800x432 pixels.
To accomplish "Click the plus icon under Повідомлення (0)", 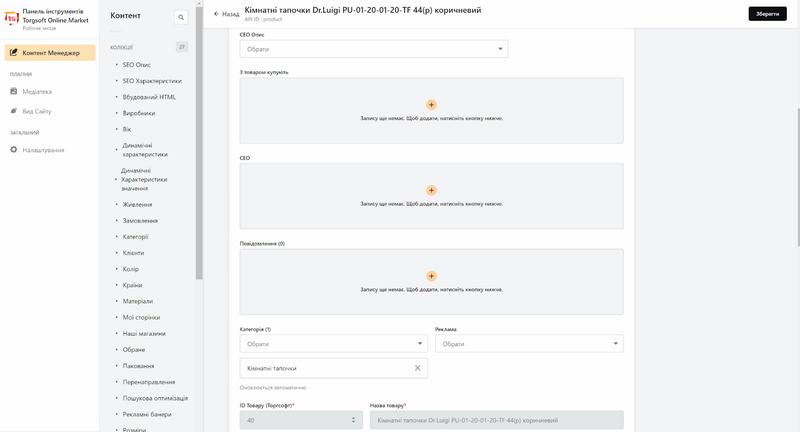I will coord(431,276).
